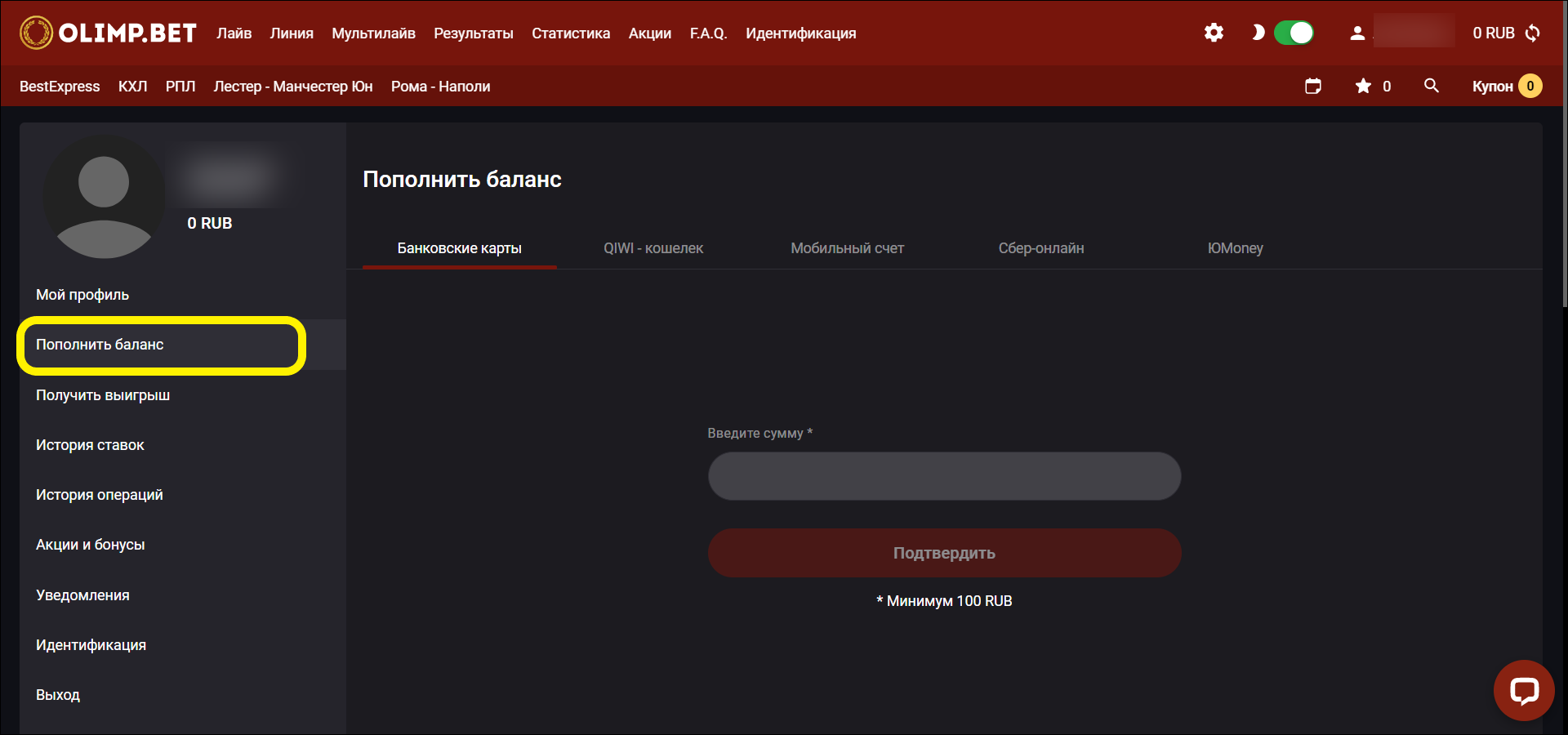Toggle the dark theme switch

coord(1294,33)
